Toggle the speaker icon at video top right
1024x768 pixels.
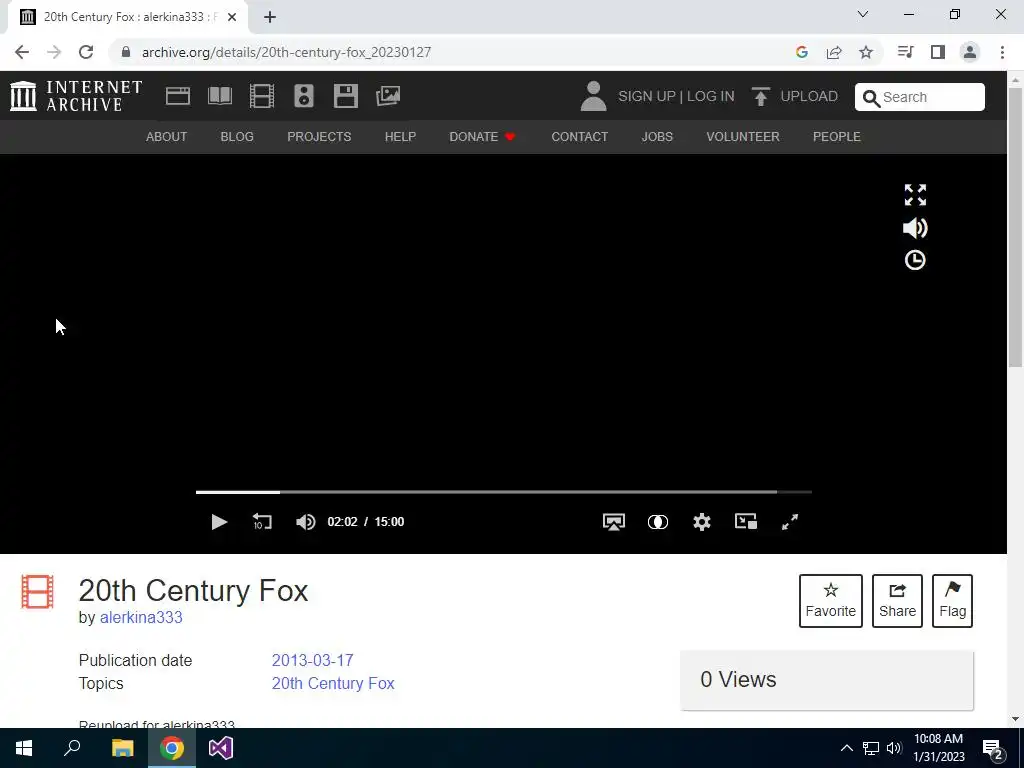pyautogui.click(x=915, y=228)
